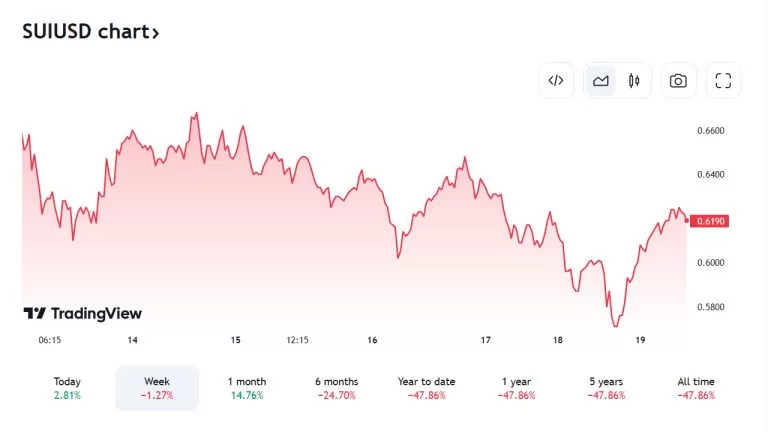Click the 19 date marker on time axis
Screen dimensions: 768x432
pos(641,341)
